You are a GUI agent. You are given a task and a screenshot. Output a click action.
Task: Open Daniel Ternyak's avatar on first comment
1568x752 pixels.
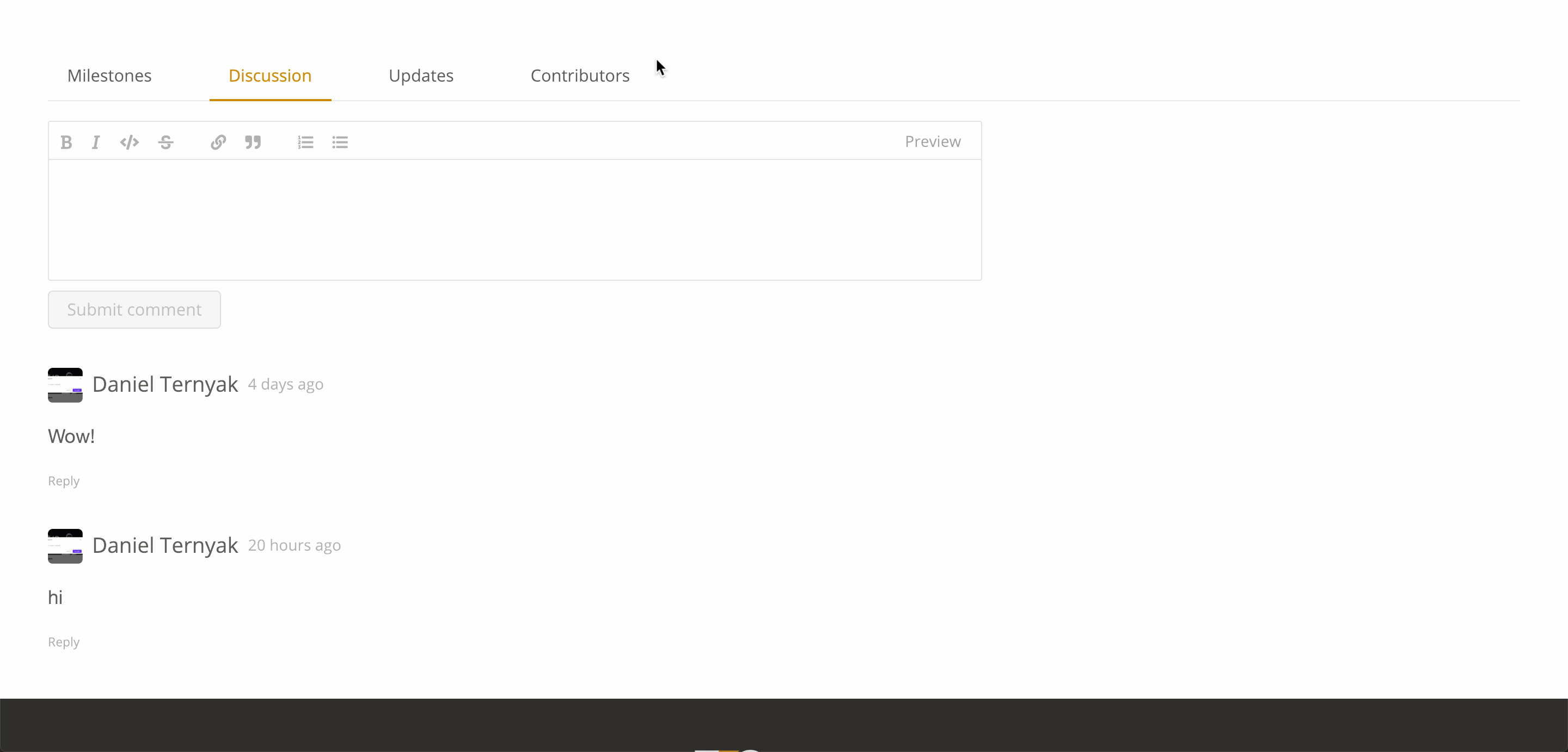point(65,385)
